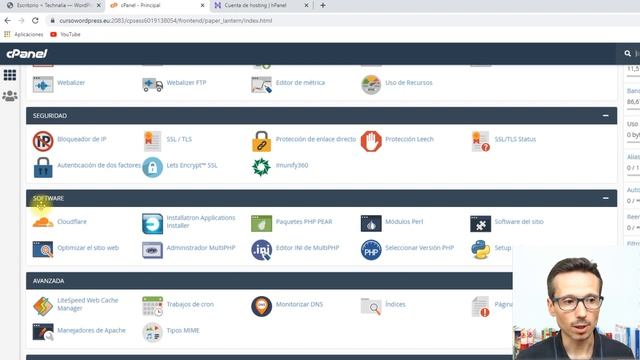Click the Protección Leech link text
Image resolution: width=640 pixels, height=360 pixels.
409,139
